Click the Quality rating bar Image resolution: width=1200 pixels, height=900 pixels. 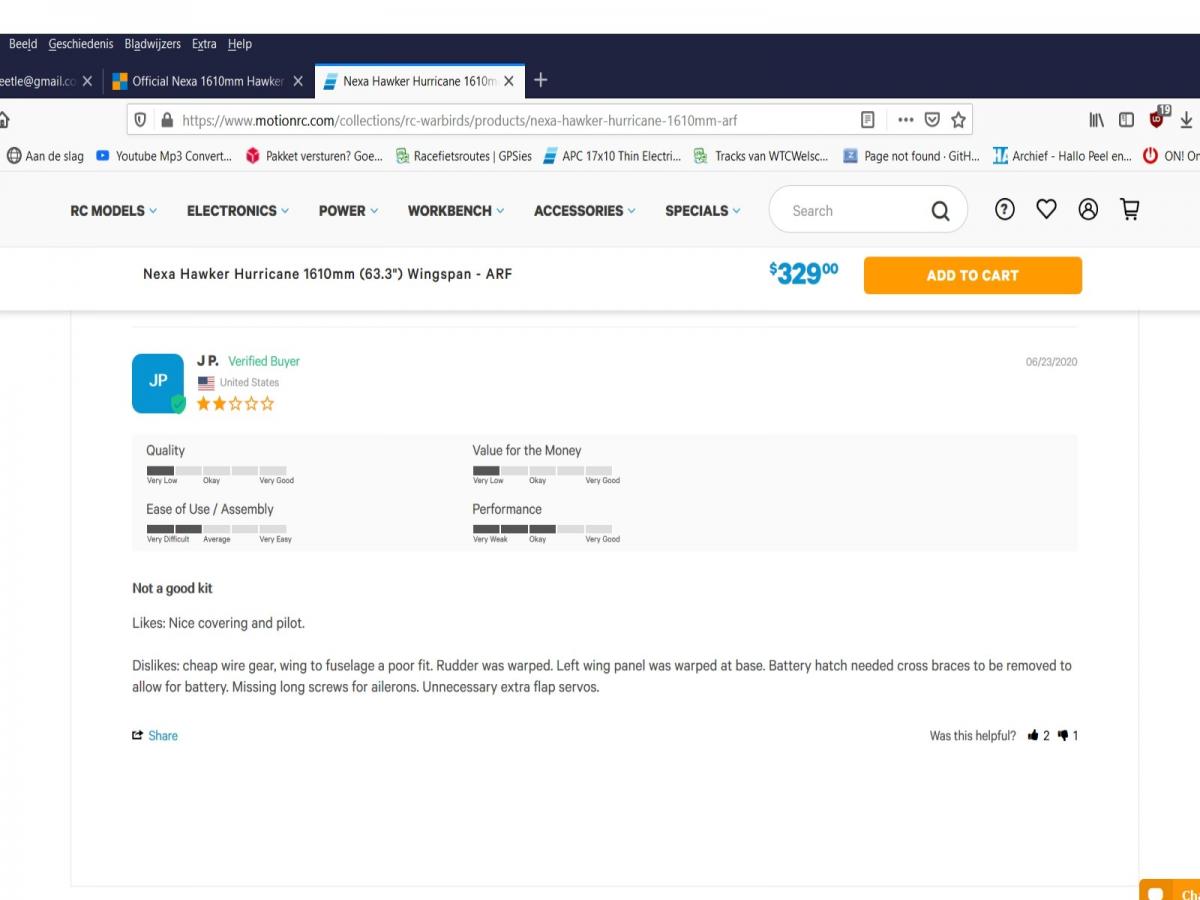(216, 470)
